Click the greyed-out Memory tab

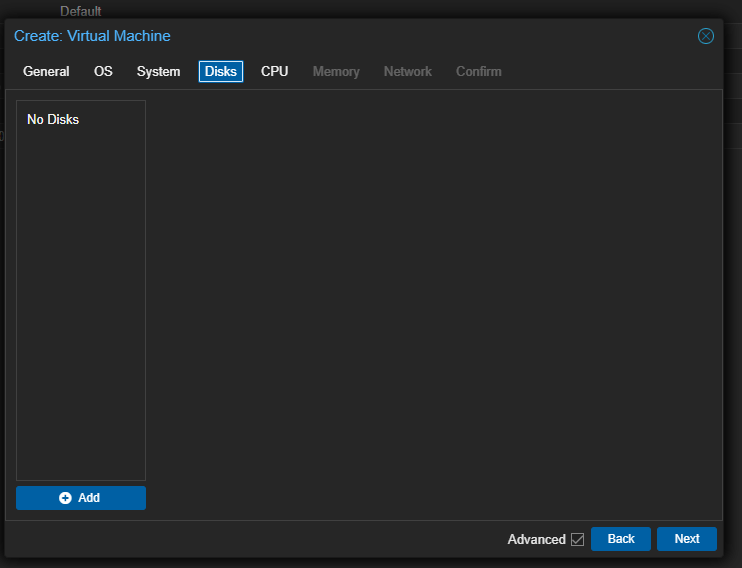coord(336,72)
